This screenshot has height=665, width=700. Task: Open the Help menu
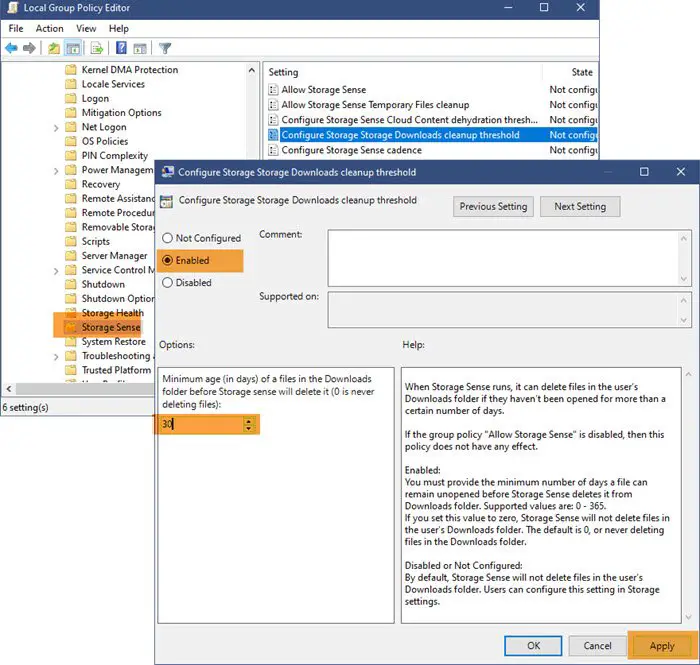119,29
